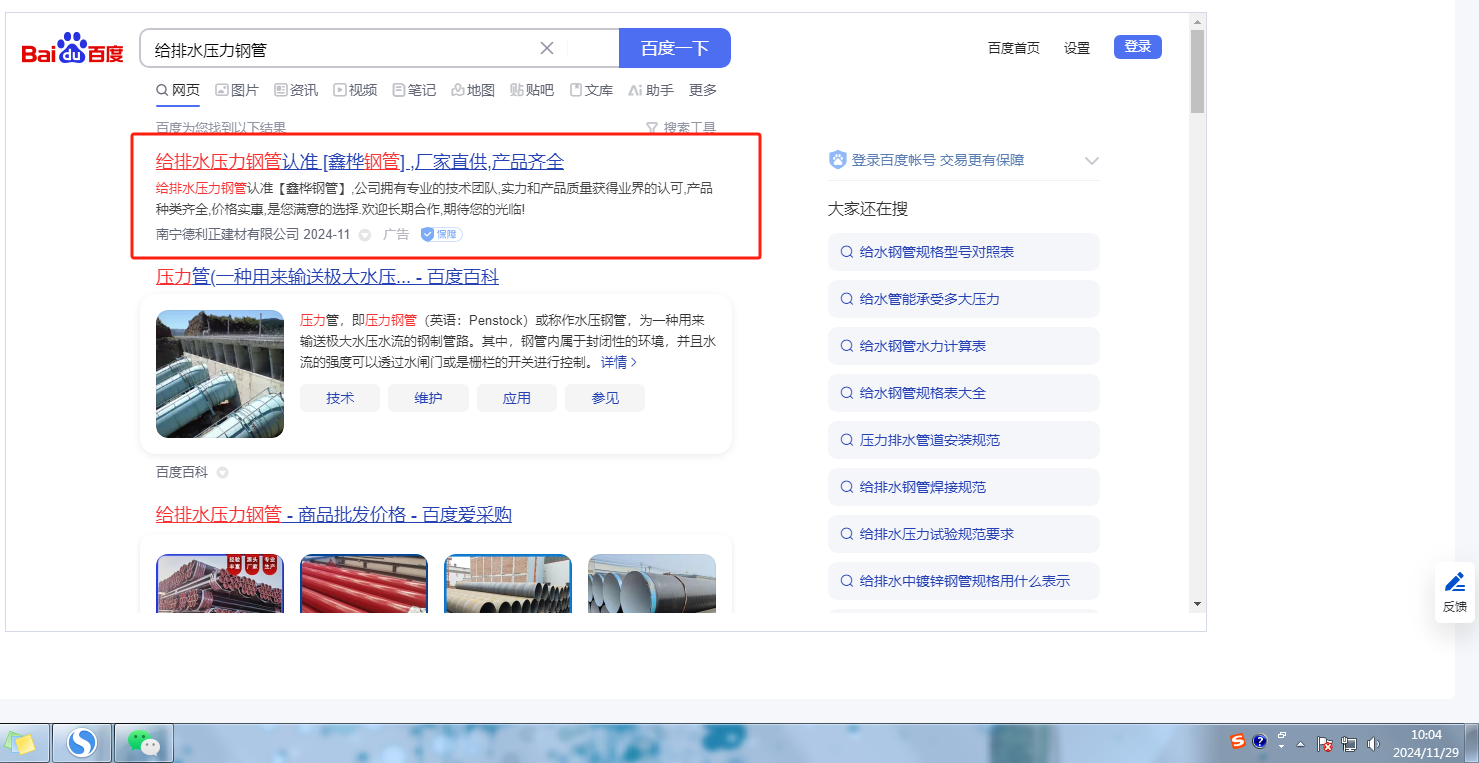Click the Sogou input method tray icon
Screen dimensions: 1479x763
tap(1238, 742)
